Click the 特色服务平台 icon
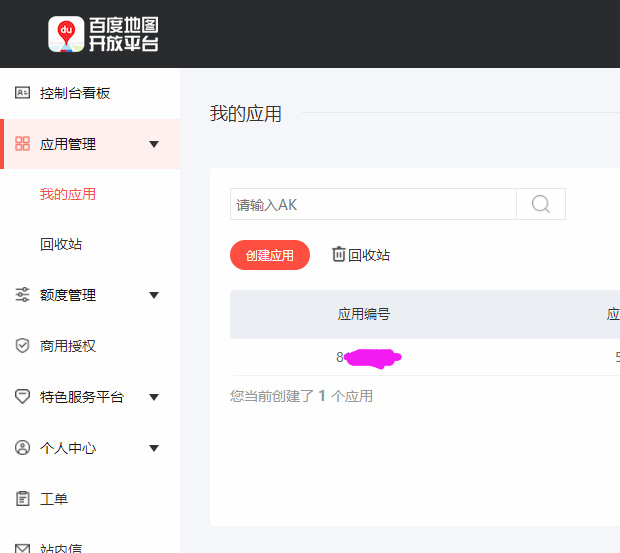This screenshot has height=553, width=620. point(22,396)
